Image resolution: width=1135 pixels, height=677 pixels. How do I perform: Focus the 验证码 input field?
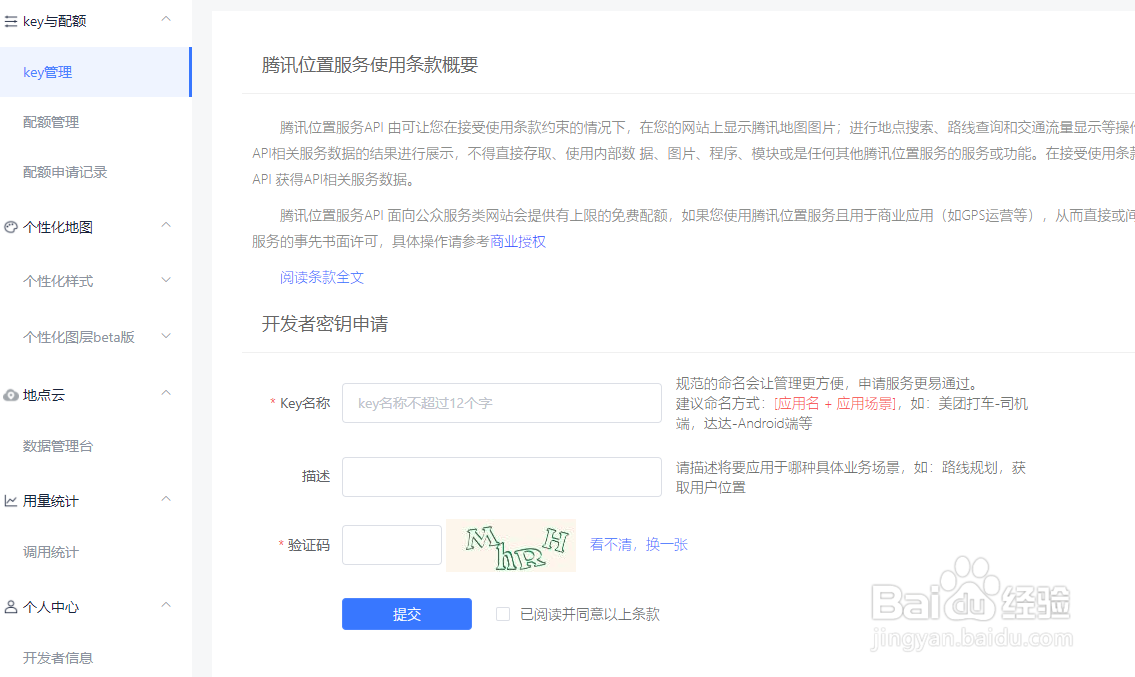point(392,545)
